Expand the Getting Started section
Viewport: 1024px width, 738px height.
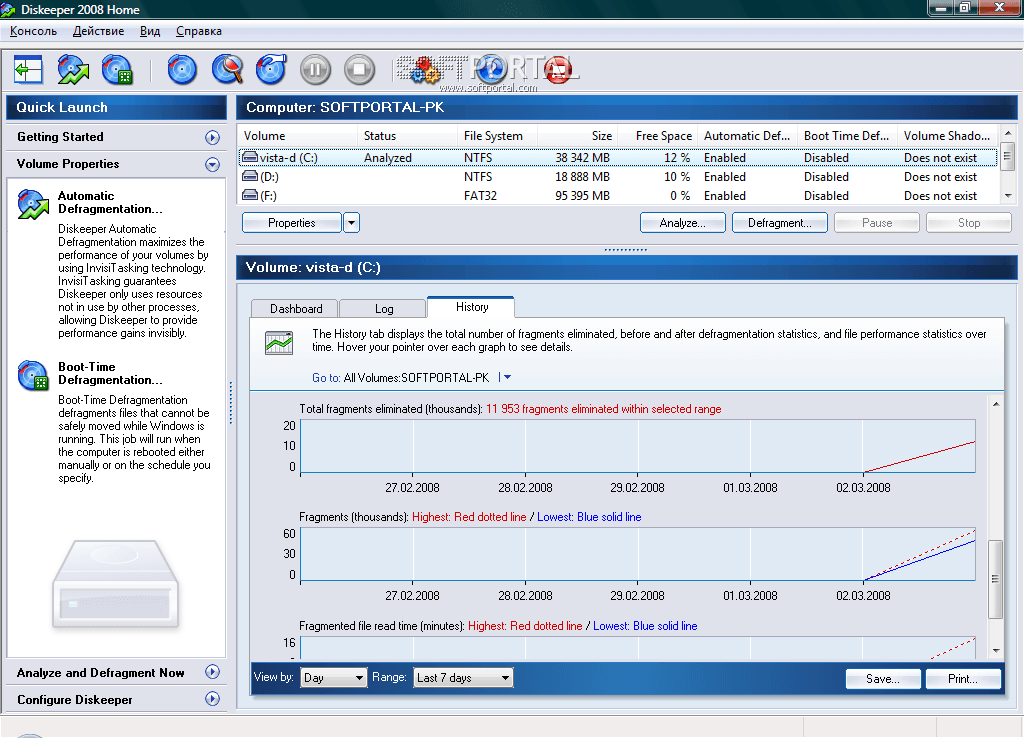[212, 137]
